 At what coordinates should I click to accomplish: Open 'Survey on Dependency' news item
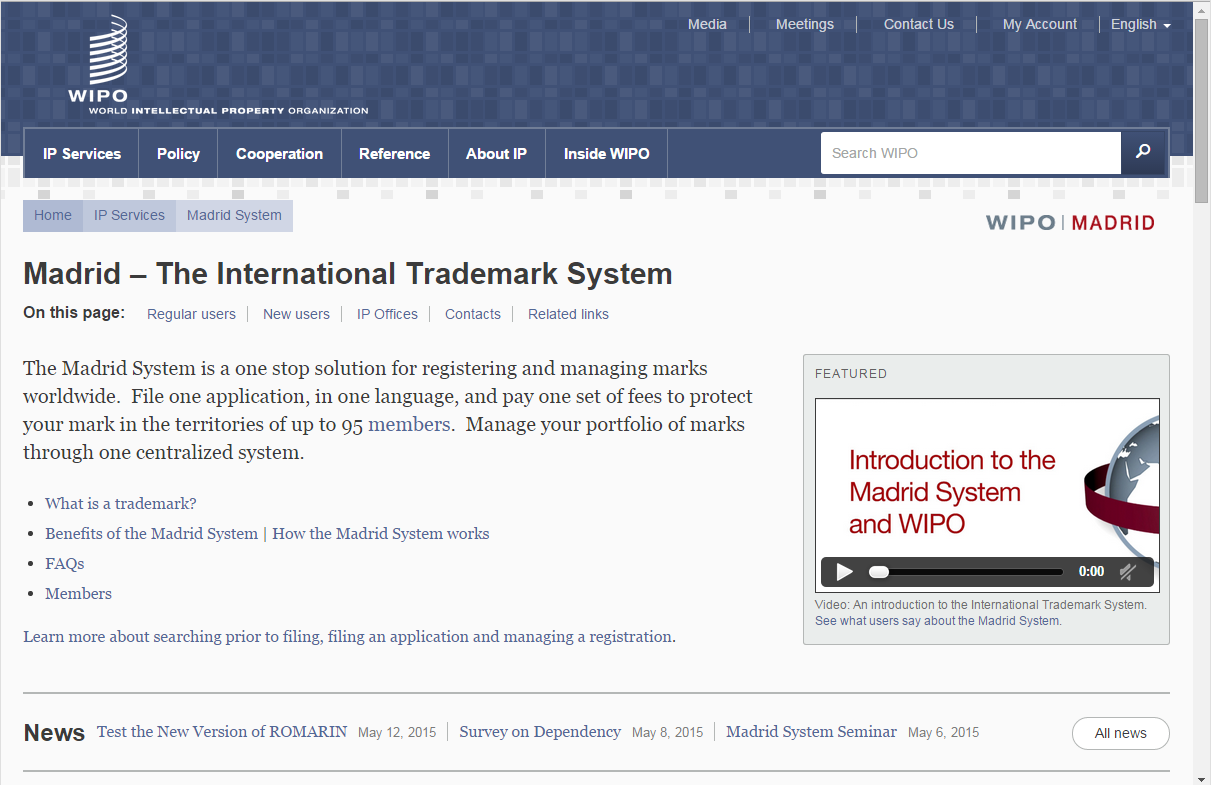tap(540, 732)
